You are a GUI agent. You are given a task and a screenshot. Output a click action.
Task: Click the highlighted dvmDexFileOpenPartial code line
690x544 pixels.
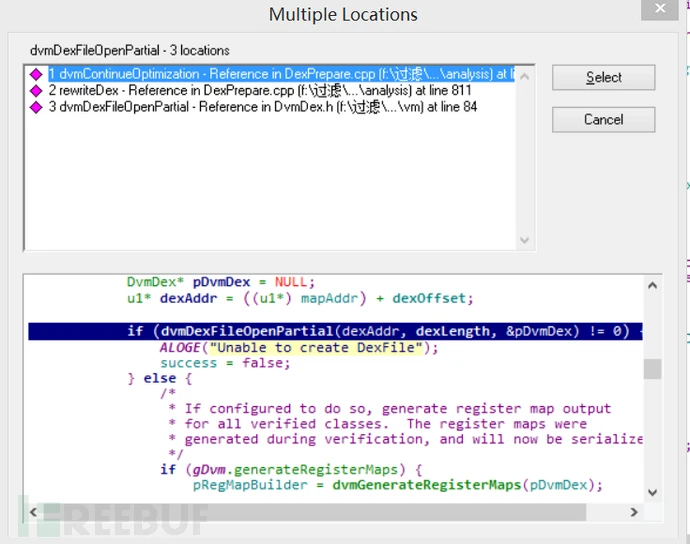click(x=335, y=331)
